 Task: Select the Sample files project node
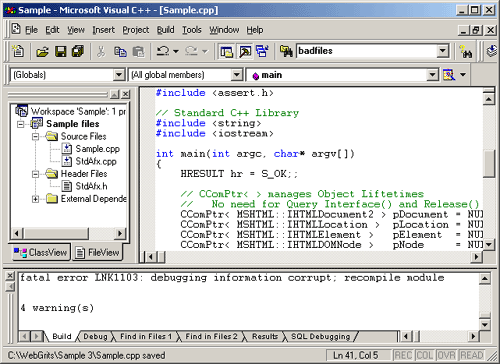tap(73, 124)
